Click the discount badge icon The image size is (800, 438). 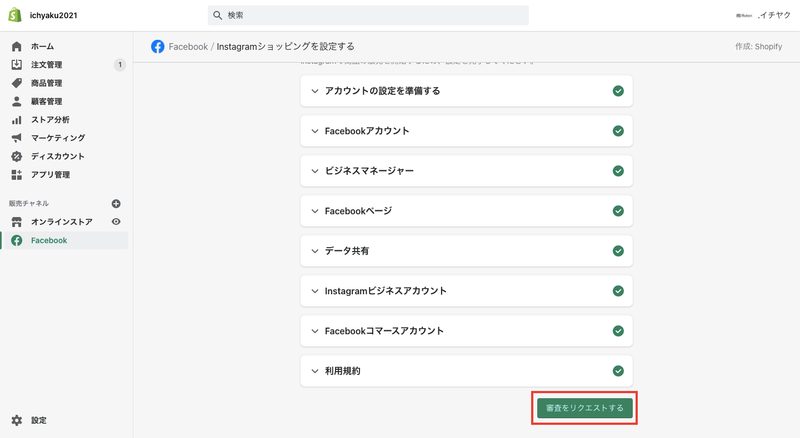coord(16,156)
